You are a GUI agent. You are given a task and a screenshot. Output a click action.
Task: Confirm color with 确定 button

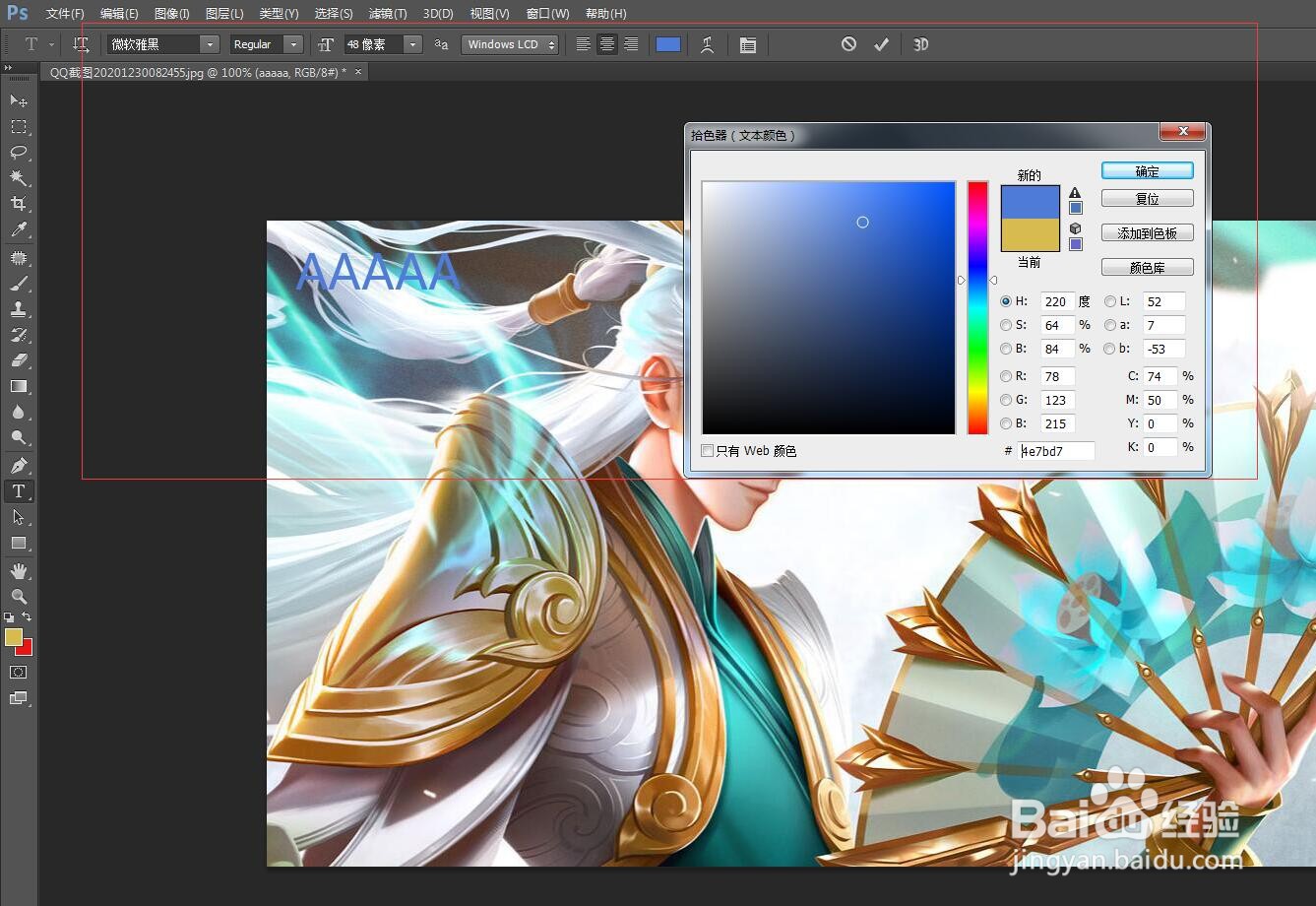(x=1148, y=171)
